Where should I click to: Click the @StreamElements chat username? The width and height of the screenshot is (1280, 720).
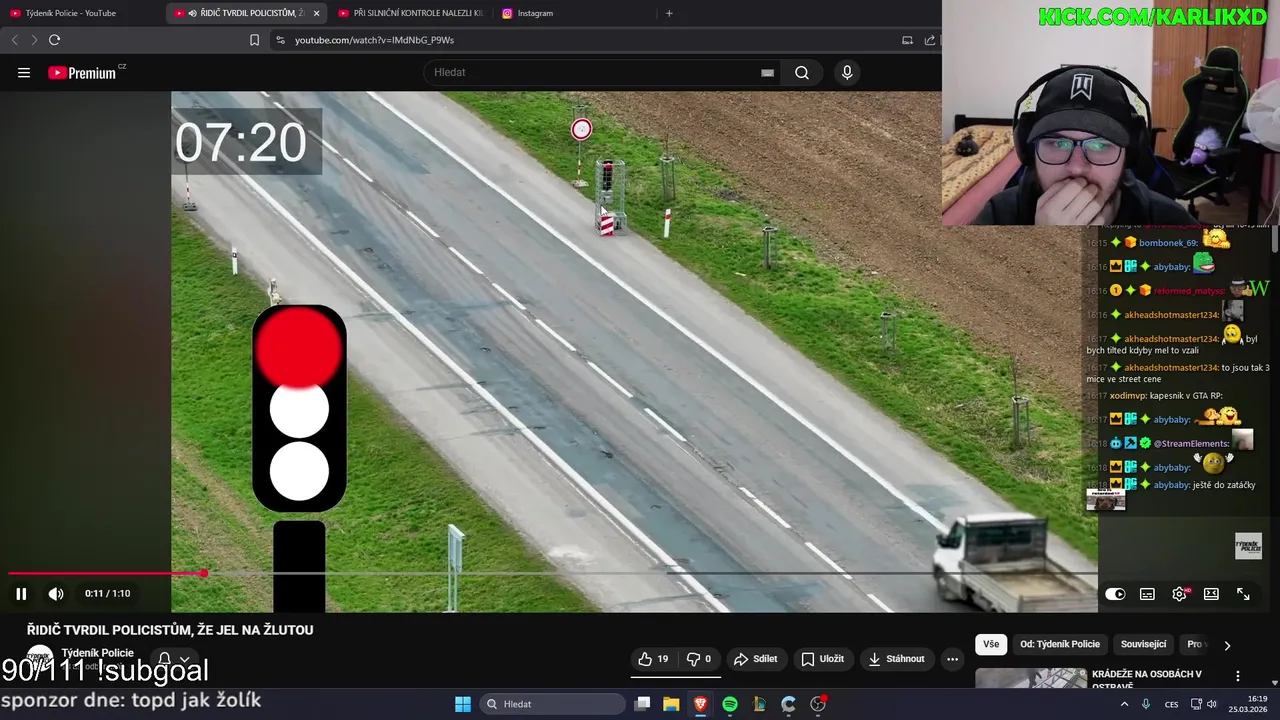pos(1191,443)
